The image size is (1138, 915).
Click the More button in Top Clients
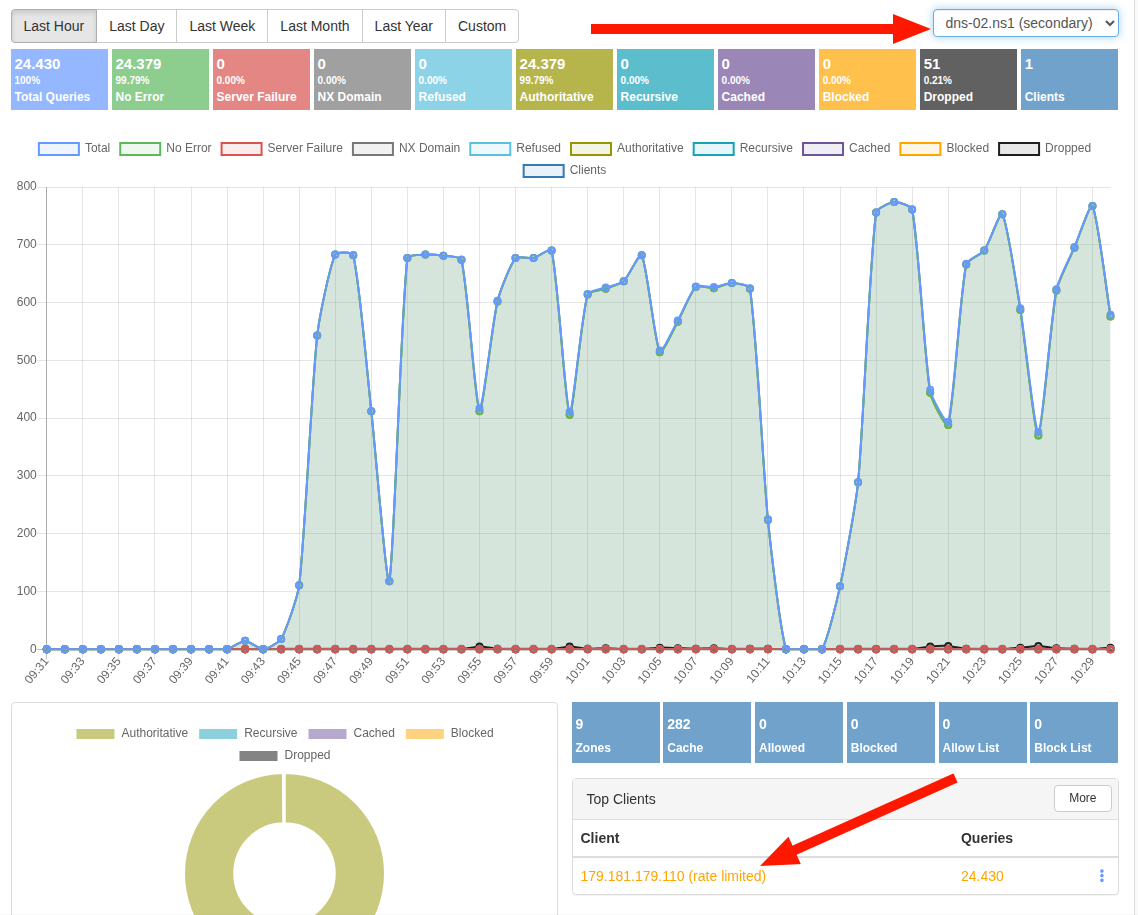[x=1082, y=798]
